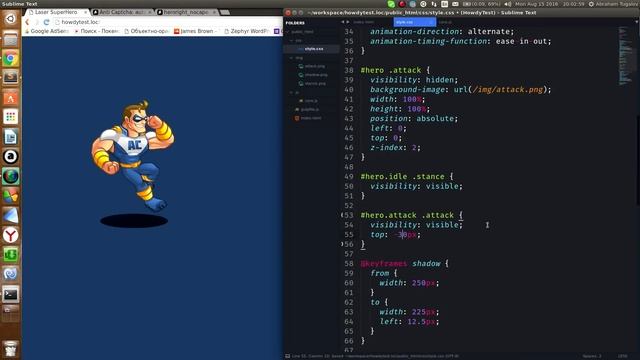Switch to Laser SuperHero Chrome tab
Screen dimensions: 640x360
click(x=56, y=12)
